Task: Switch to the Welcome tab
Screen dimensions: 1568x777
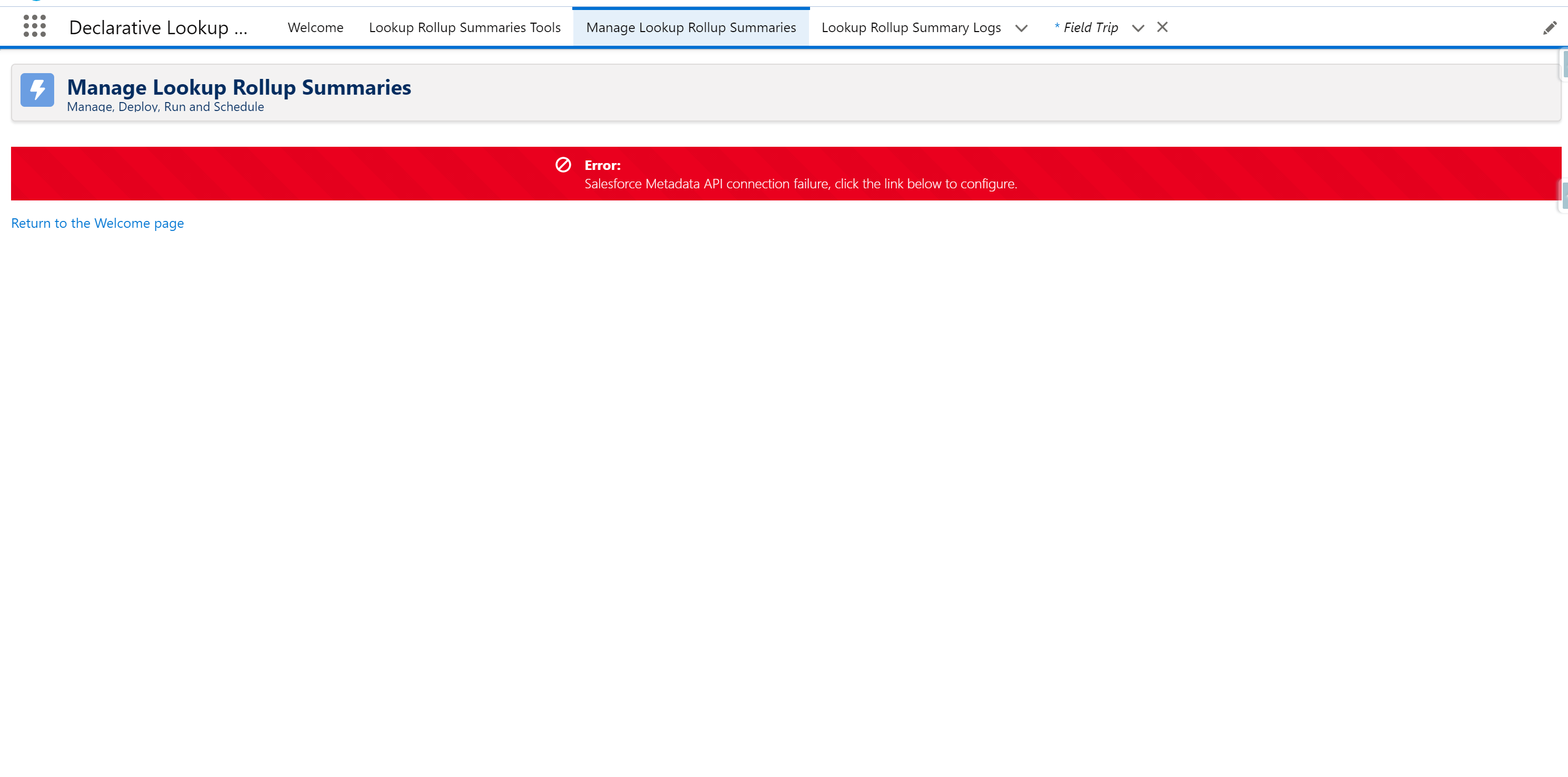Action: (315, 27)
